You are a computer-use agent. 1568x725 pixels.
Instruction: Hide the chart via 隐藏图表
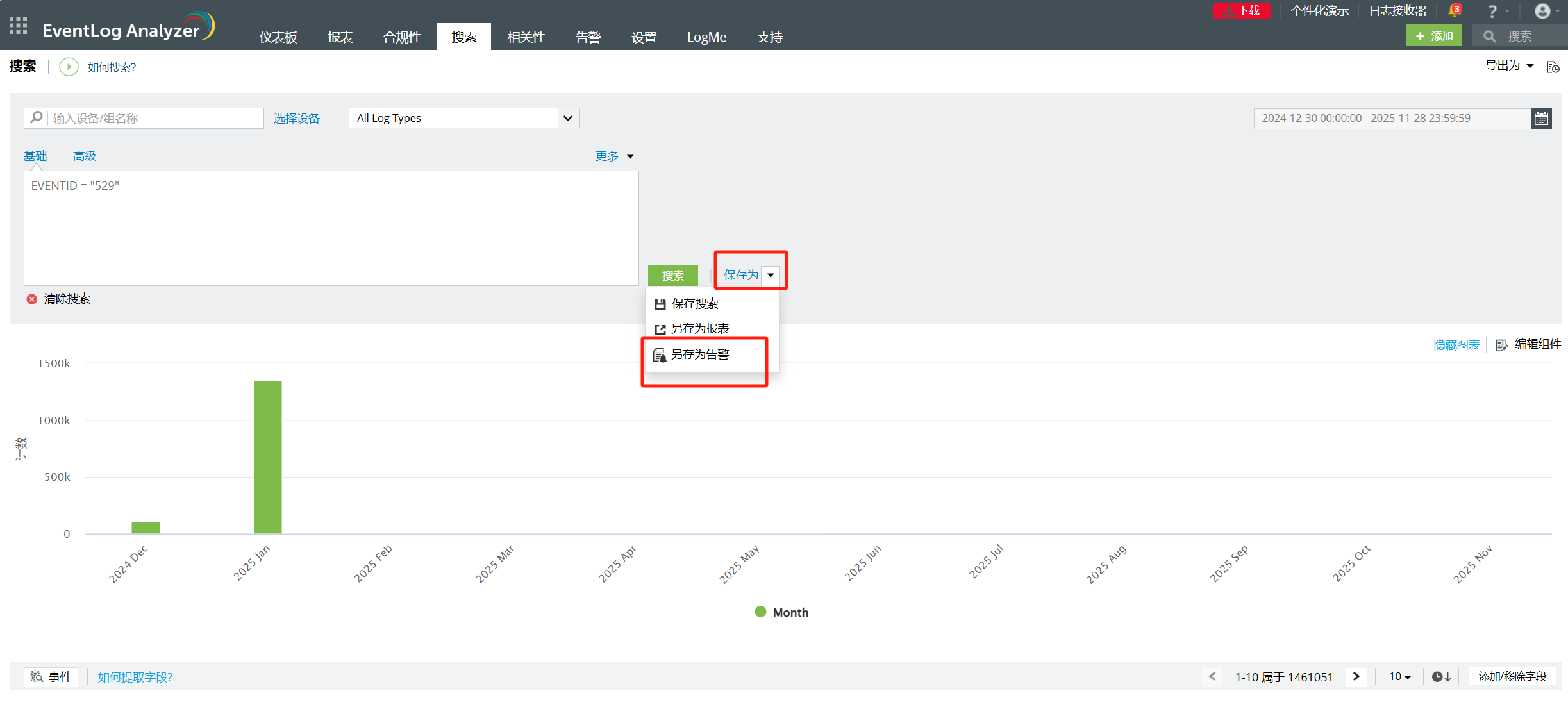click(1456, 345)
